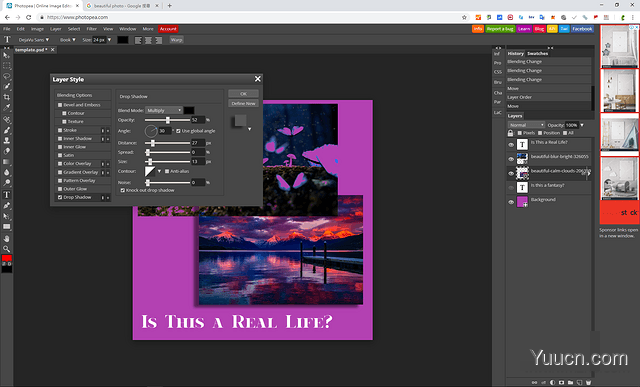Align text right in options bar
The height and width of the screenshot is (387, 640).
tap(158, 40)
